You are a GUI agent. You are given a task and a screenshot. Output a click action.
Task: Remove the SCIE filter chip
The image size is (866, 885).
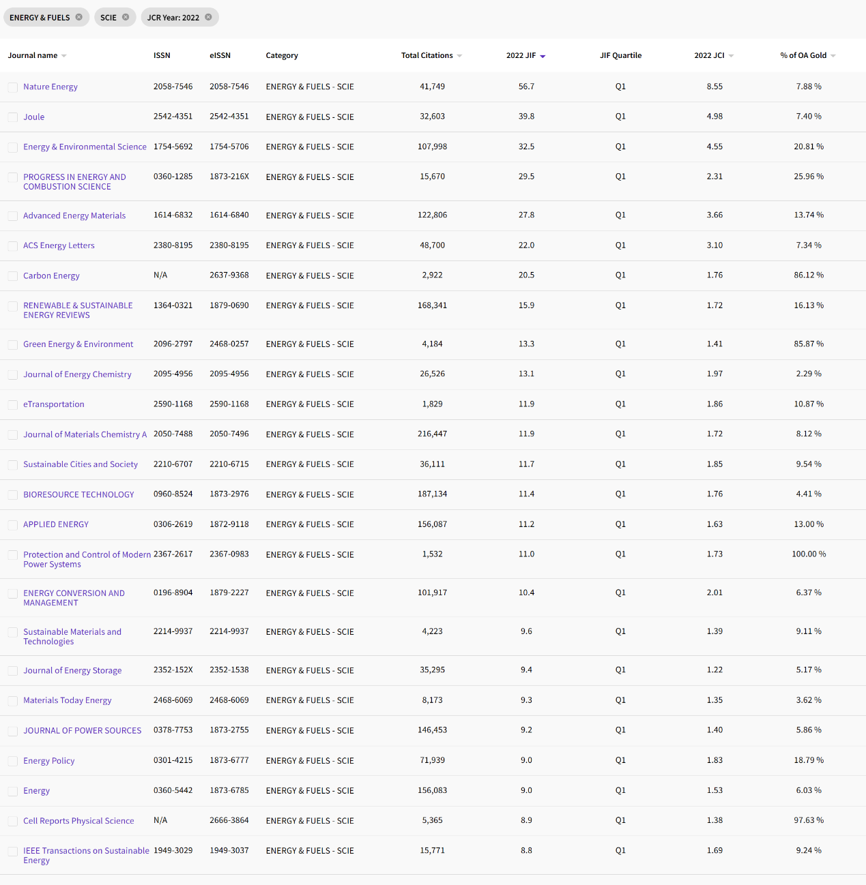[x=126, y=17]
